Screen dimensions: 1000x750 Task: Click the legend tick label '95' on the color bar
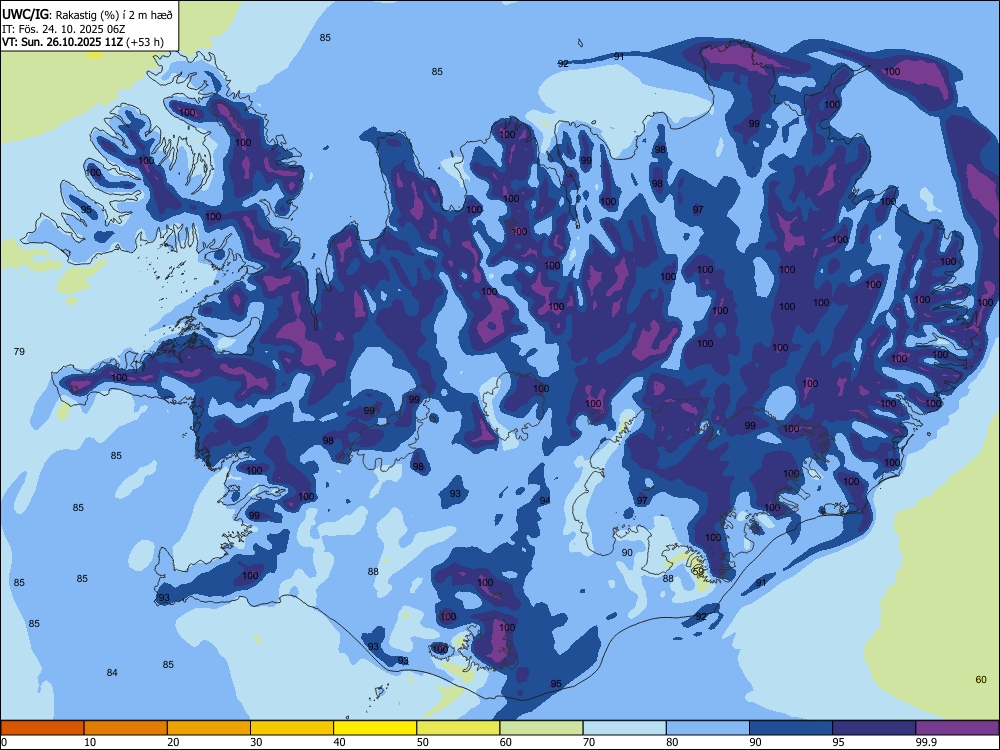pos(838,742)
